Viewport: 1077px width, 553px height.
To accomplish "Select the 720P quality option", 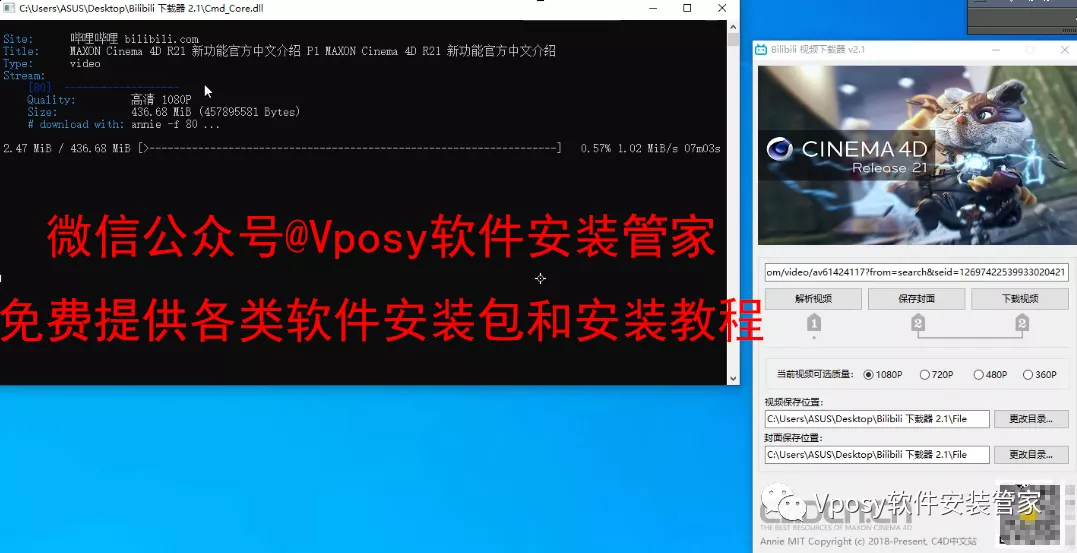I will 936,374.
